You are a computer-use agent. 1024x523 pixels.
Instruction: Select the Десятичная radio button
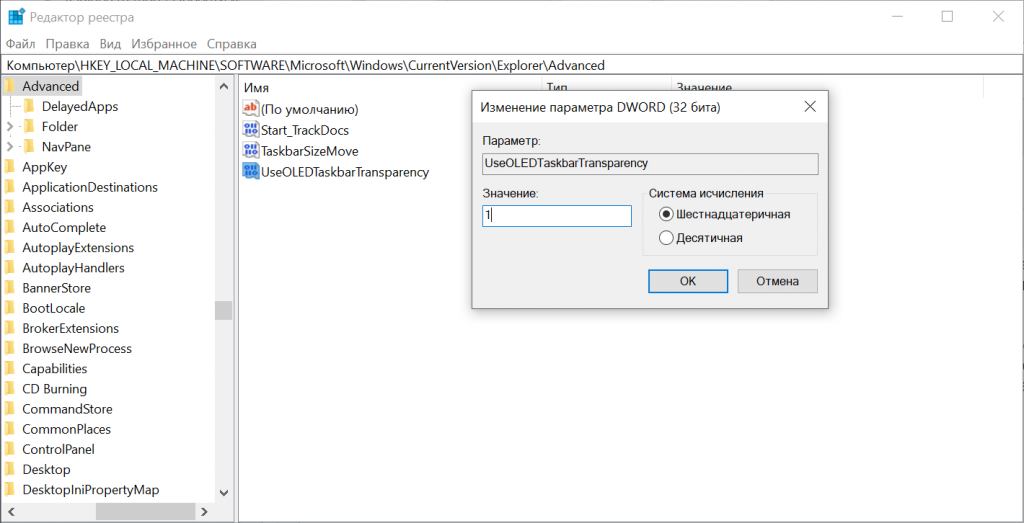(667, 238)
